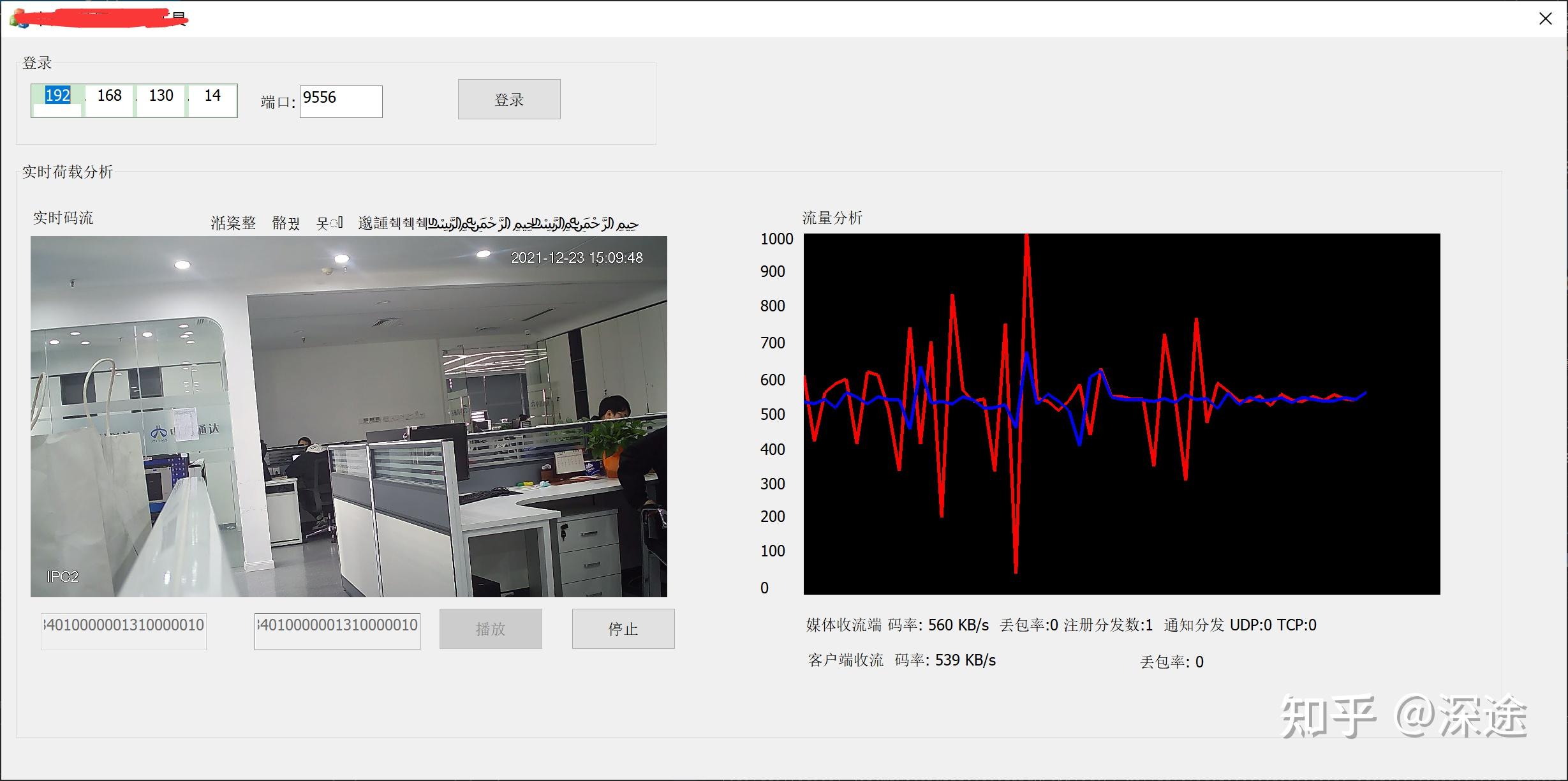
Task: Click the traffic analysis line chart
Action: pos(1121,414)
